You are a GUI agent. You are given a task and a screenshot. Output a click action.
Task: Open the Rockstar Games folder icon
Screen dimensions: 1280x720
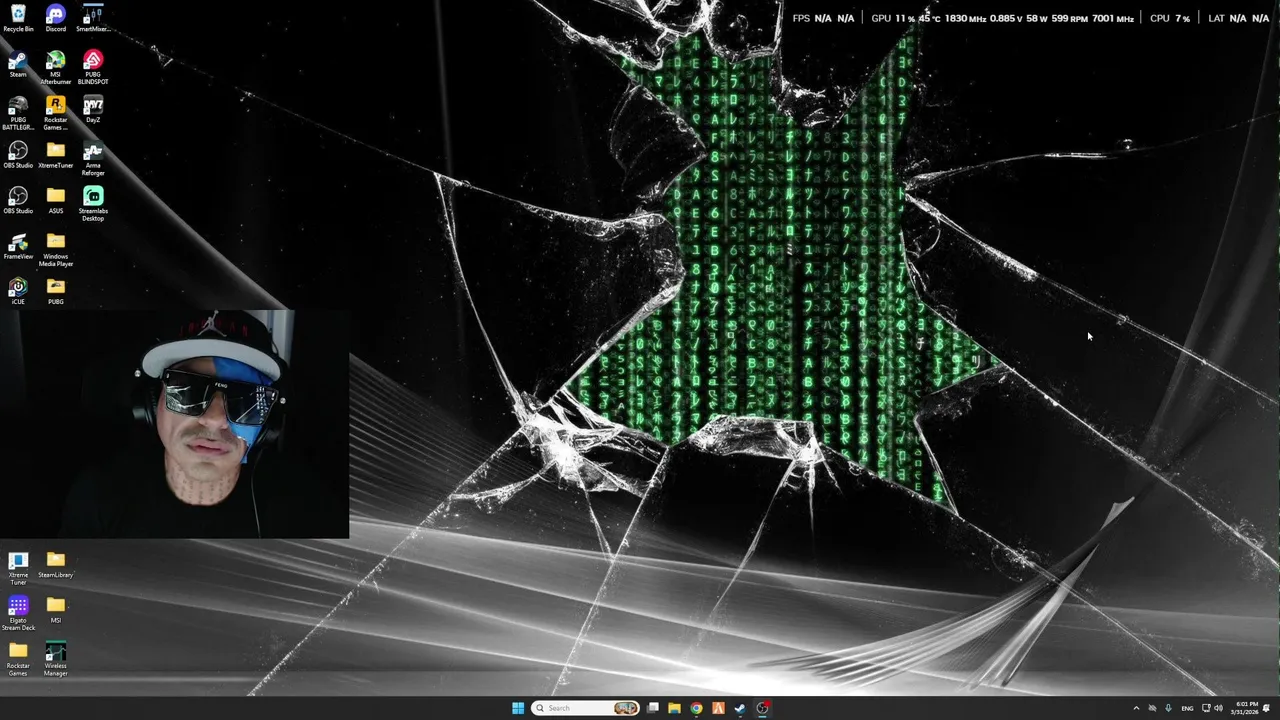click(18, 659)
